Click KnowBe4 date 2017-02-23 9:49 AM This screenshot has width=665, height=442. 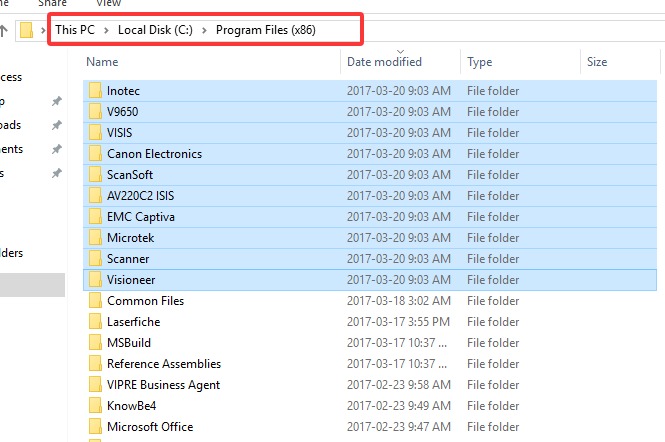click(x=399, y=406)
